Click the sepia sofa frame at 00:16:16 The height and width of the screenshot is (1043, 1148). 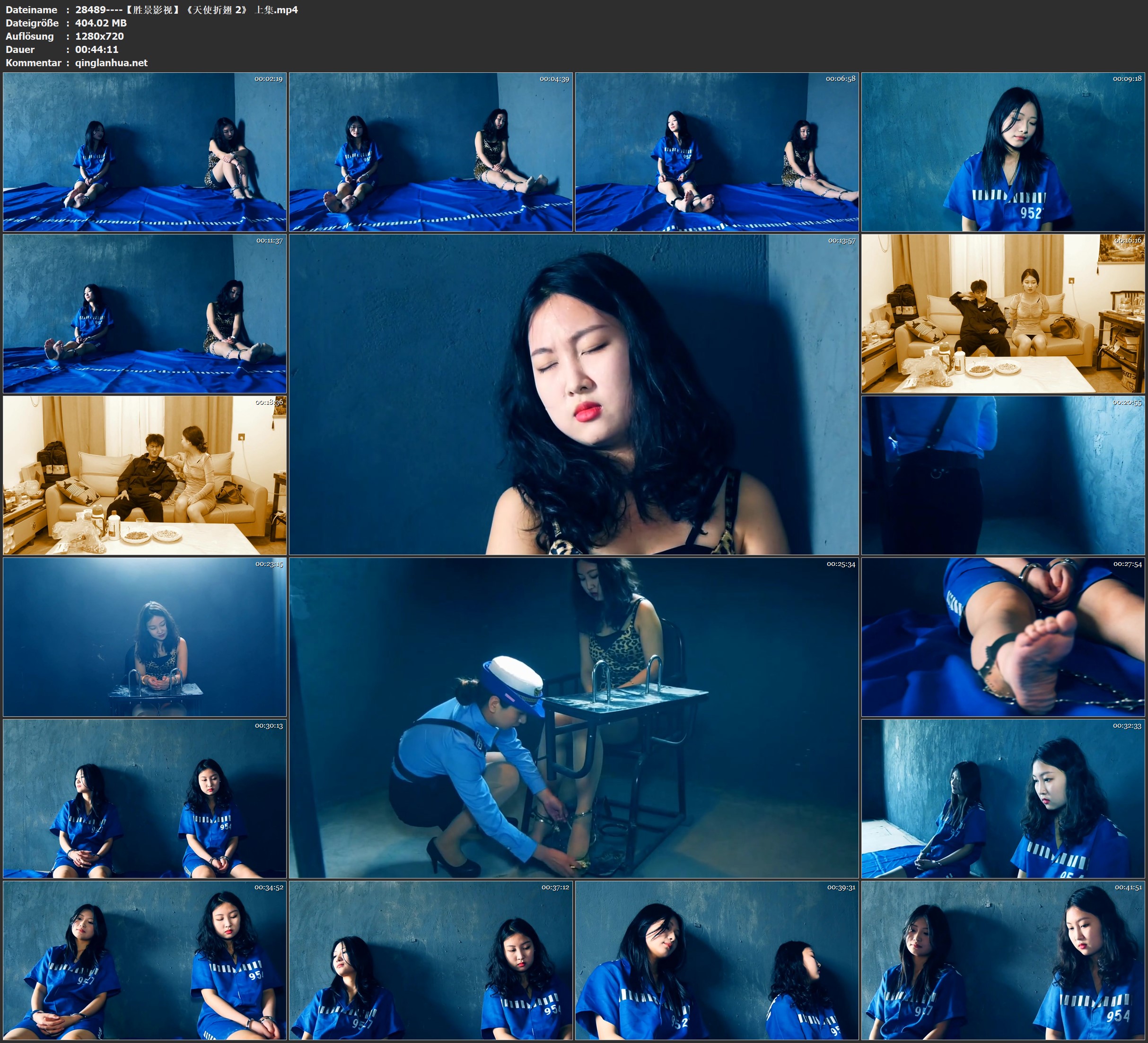(1003, 313)
